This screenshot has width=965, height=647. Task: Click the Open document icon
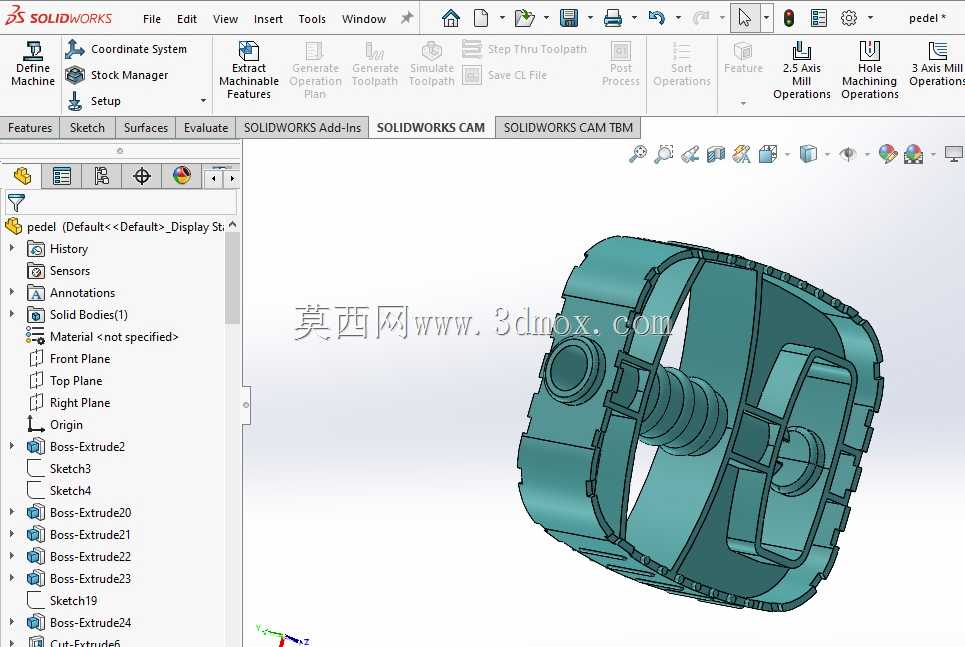coord(524,18)
